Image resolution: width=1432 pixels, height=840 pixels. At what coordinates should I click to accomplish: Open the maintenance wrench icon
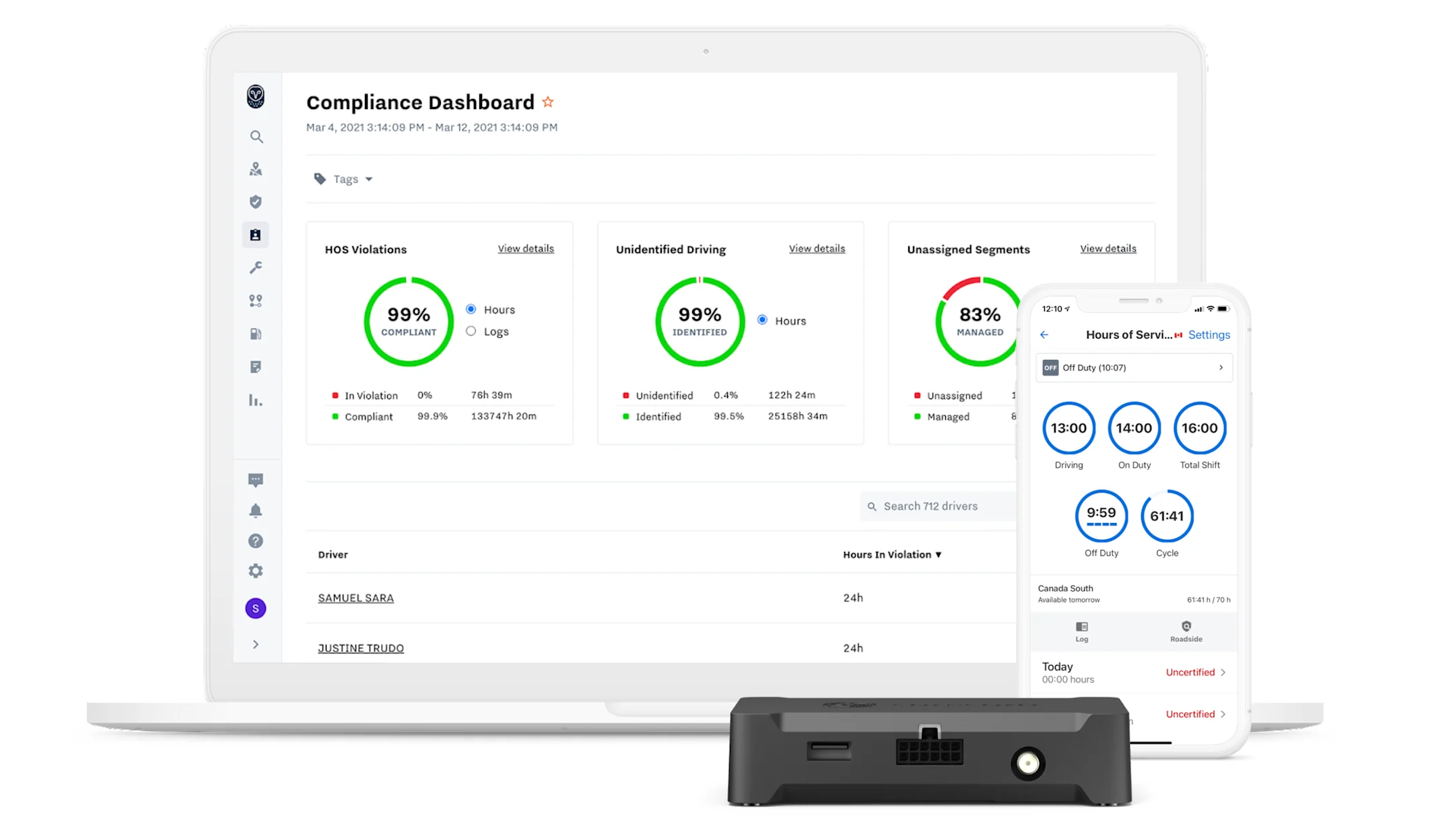click(256, 268)
